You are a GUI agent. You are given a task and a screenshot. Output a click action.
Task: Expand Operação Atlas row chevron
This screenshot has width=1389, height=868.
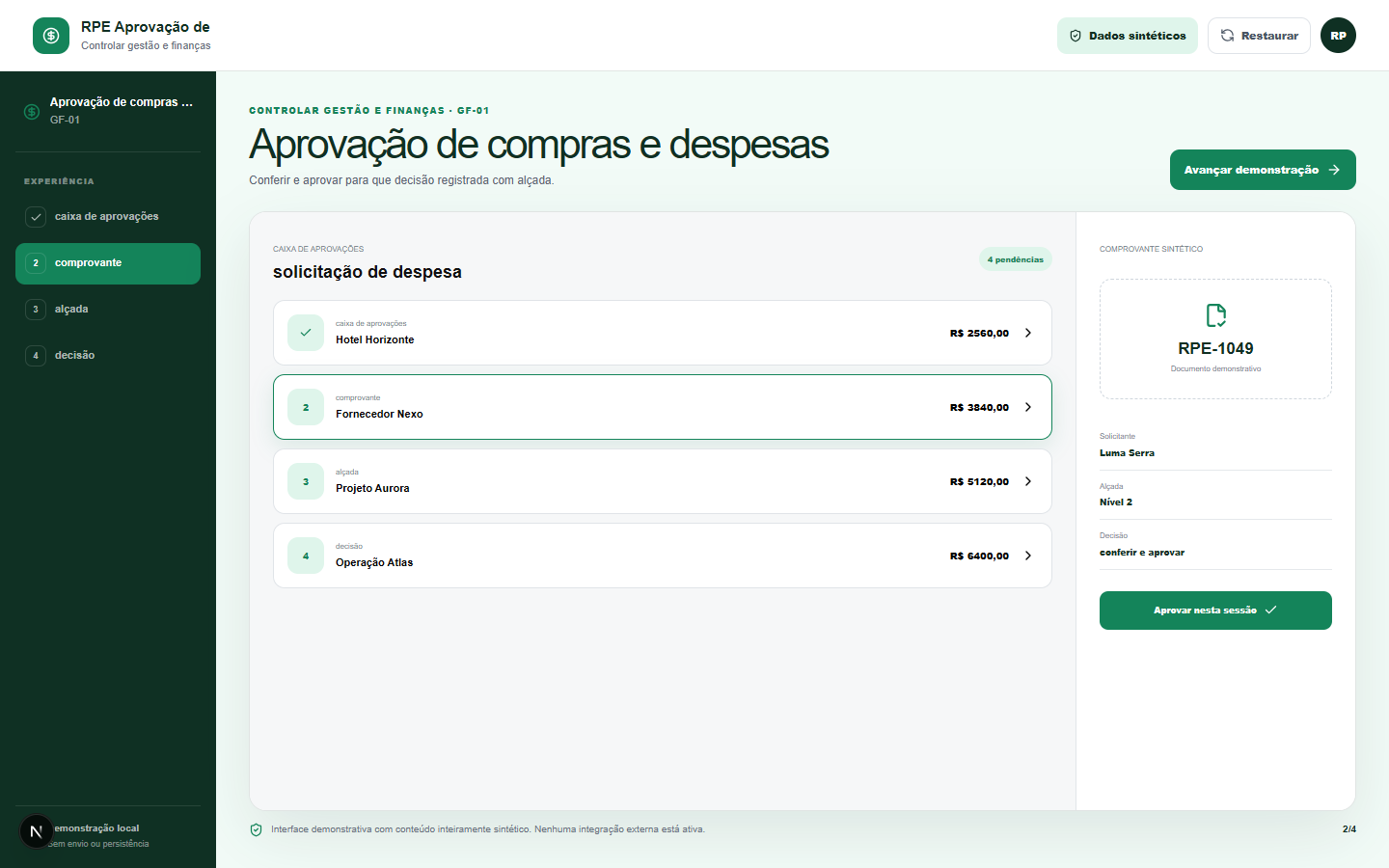point(1028,556)
